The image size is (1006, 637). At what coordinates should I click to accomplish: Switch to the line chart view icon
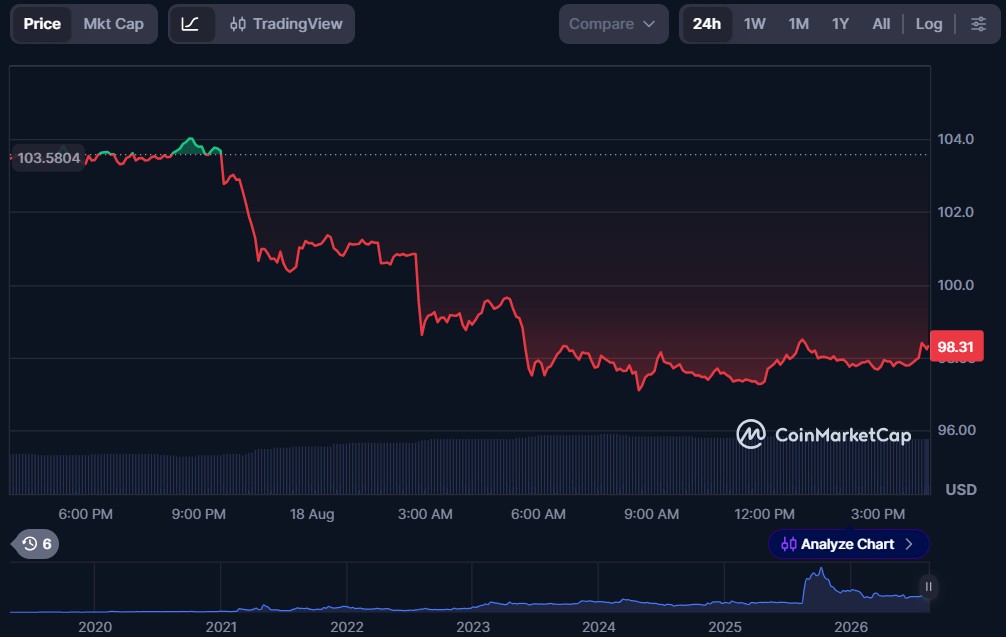191,24
